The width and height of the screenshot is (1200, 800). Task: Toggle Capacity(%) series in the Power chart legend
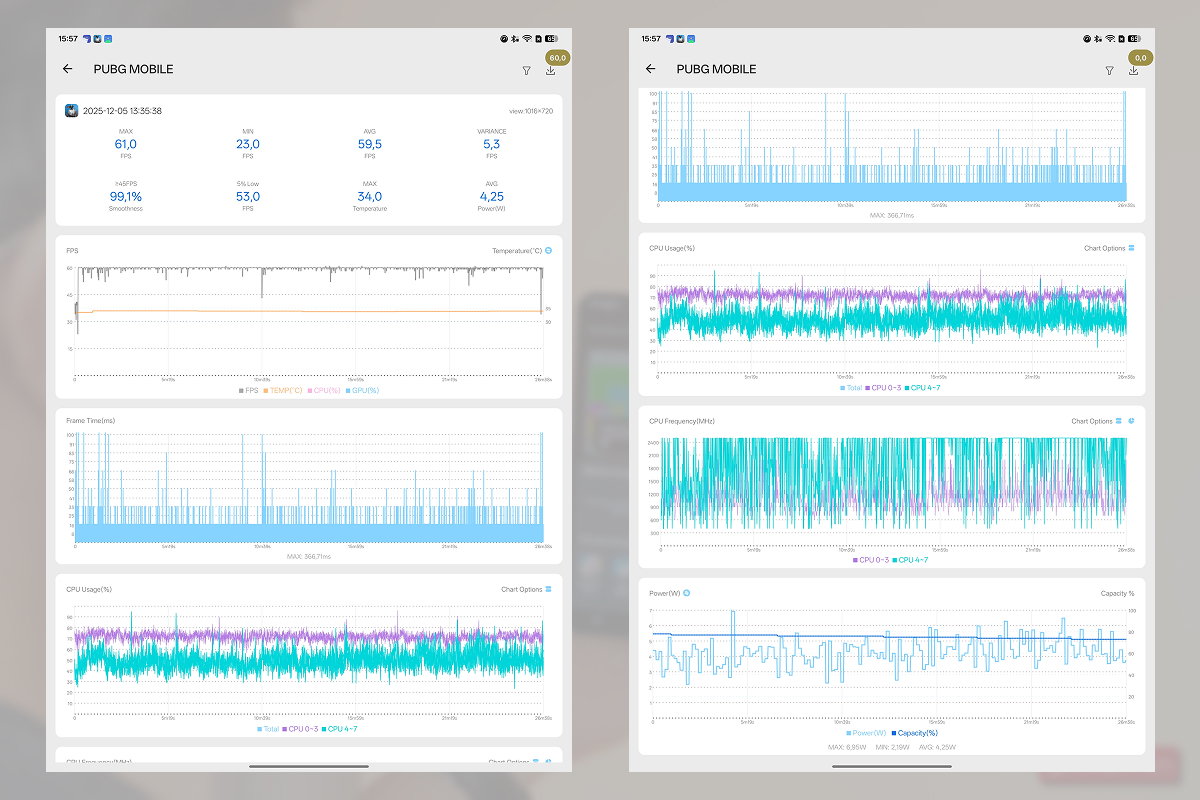(914, 733)
